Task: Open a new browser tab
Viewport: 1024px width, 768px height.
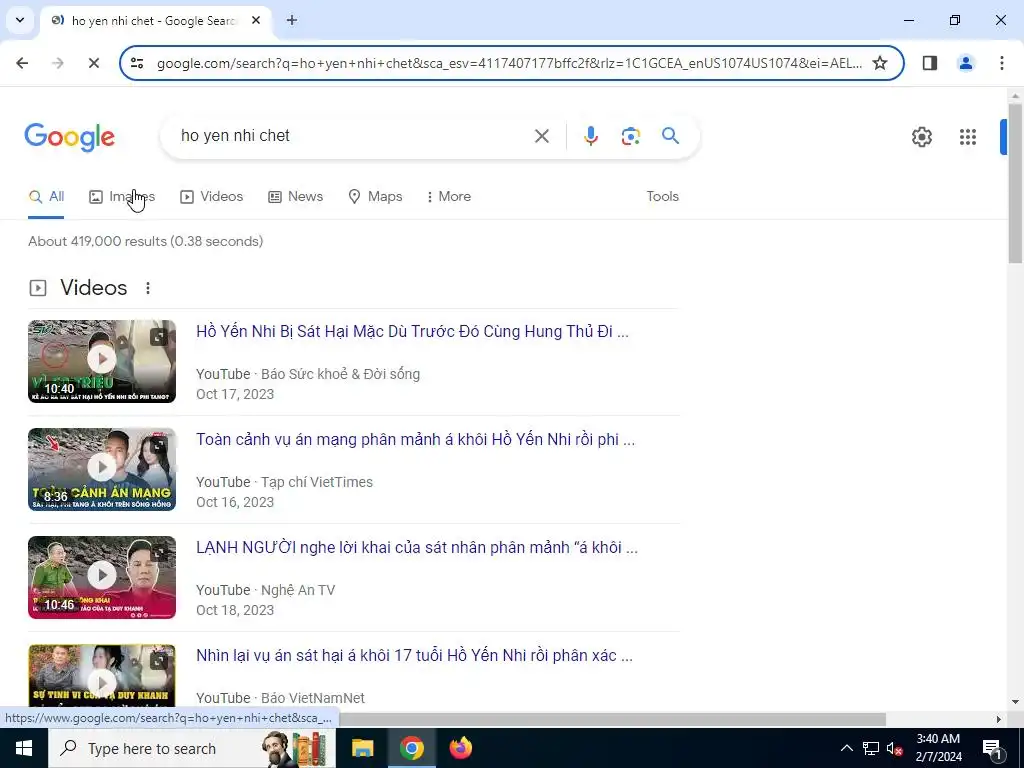Action: coord(292,20)
